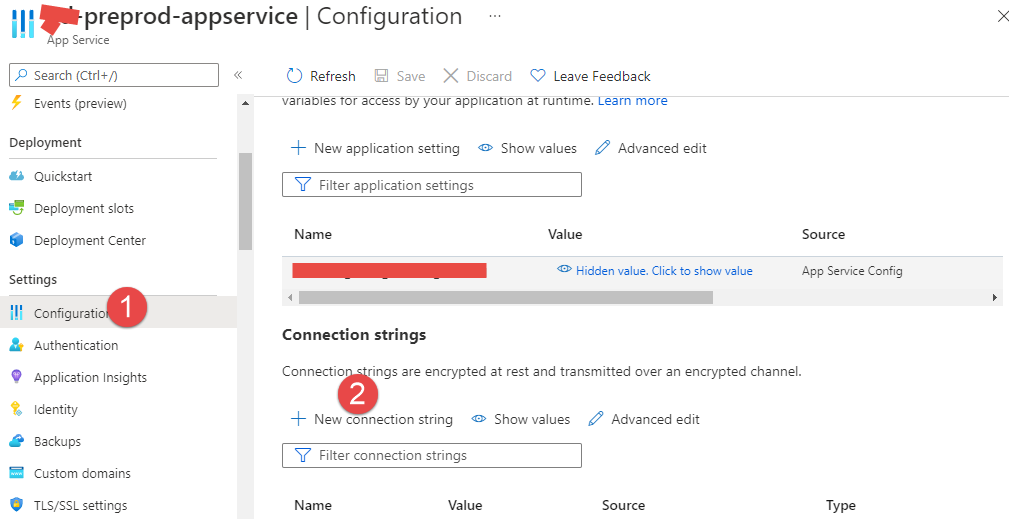Image resolution: width=1009 pixels, height=519 pixels.
Task: Click the Refresh icon in toolbar
Action: pyautogui.click(x=294, y=76)
